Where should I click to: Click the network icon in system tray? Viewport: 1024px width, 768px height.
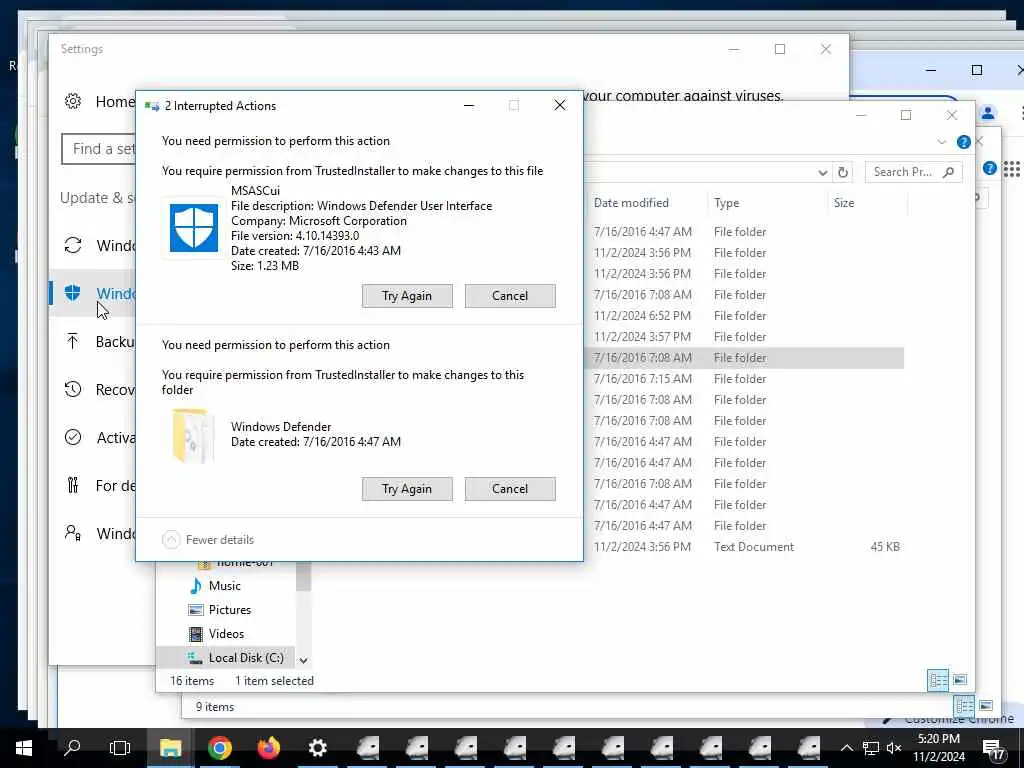click(x=870, y=748)
